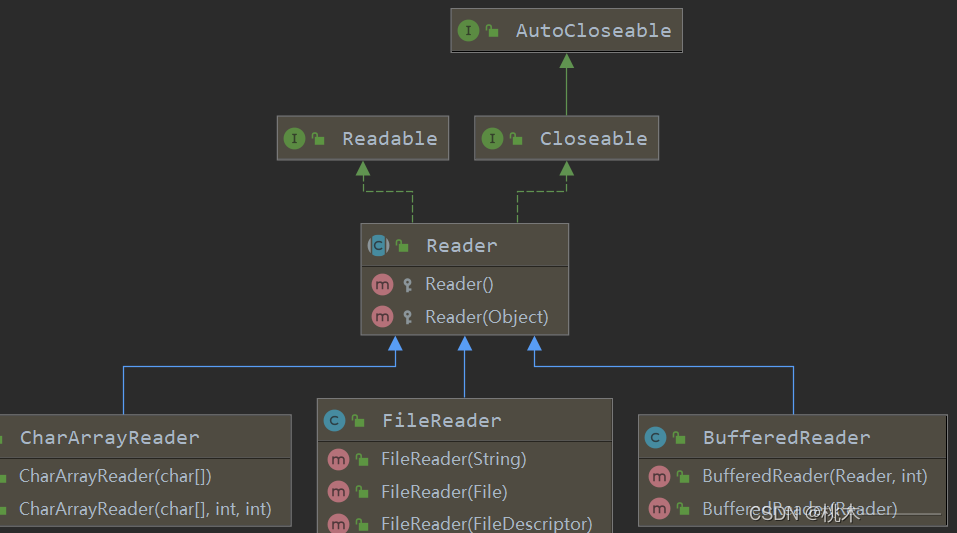The width and height of the screenshot is (957, 533).
Task: Select the CharArrayReader(char[], int, int) constructor row
Action: pyautogui.click(x=145, y=509)
